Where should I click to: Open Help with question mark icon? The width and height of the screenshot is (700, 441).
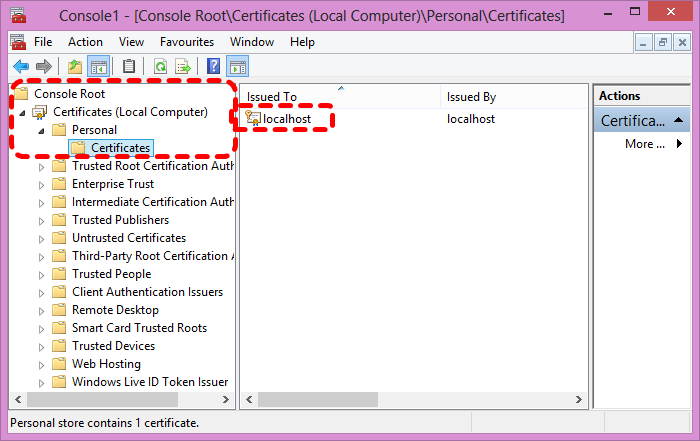(213, 67)
